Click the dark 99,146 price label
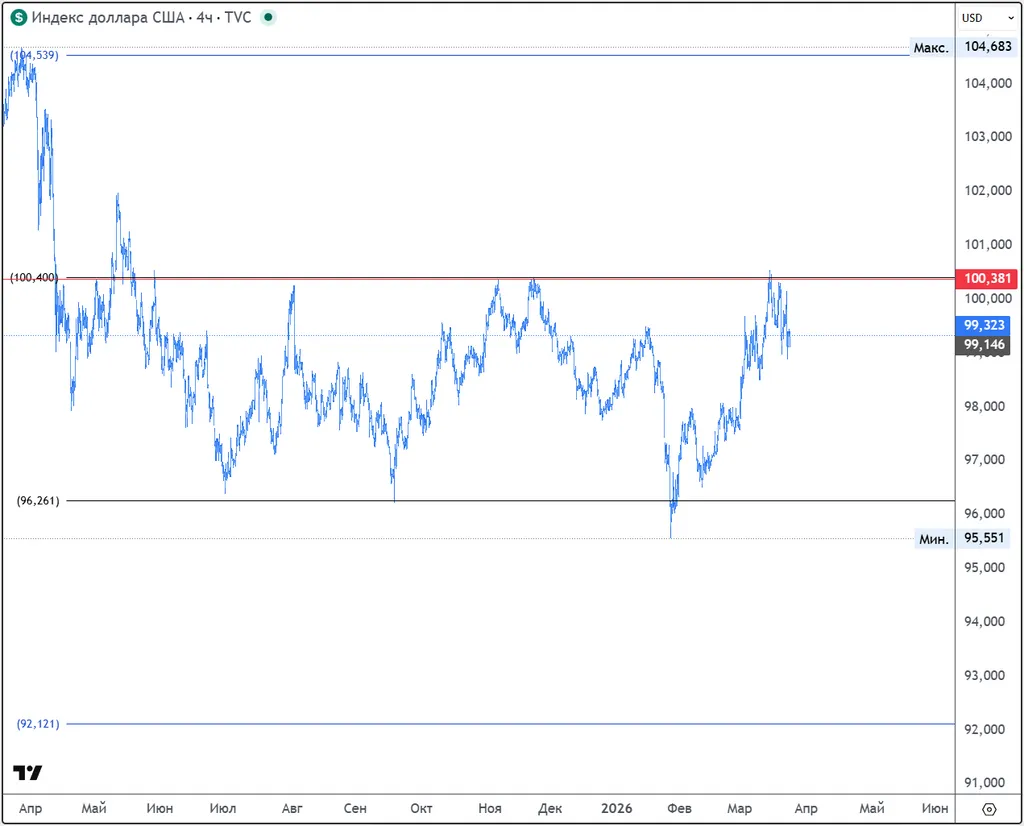 click(x=982, y=345)
